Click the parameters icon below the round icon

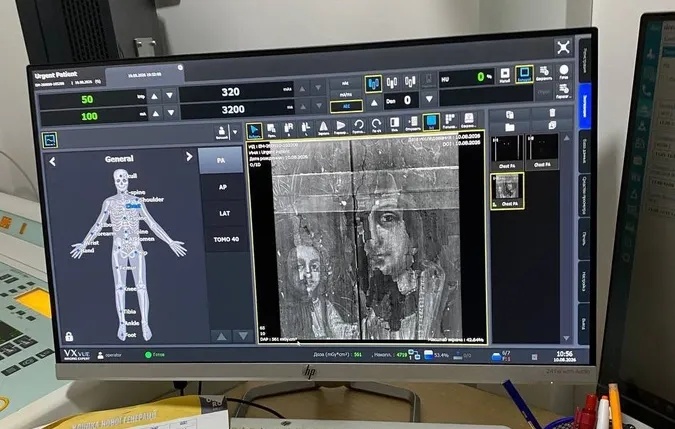563,91
